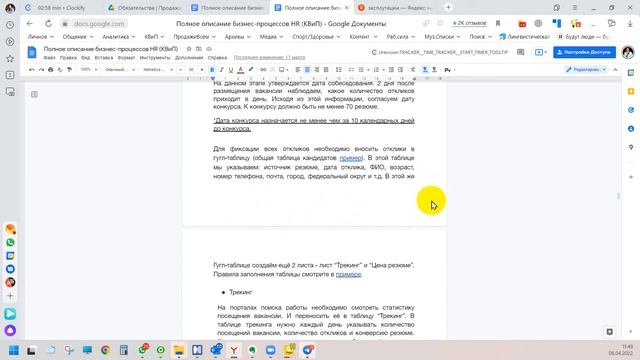Open the comment history icon
The width and height of the screenshot is (640, 360).
coord(520,52)
